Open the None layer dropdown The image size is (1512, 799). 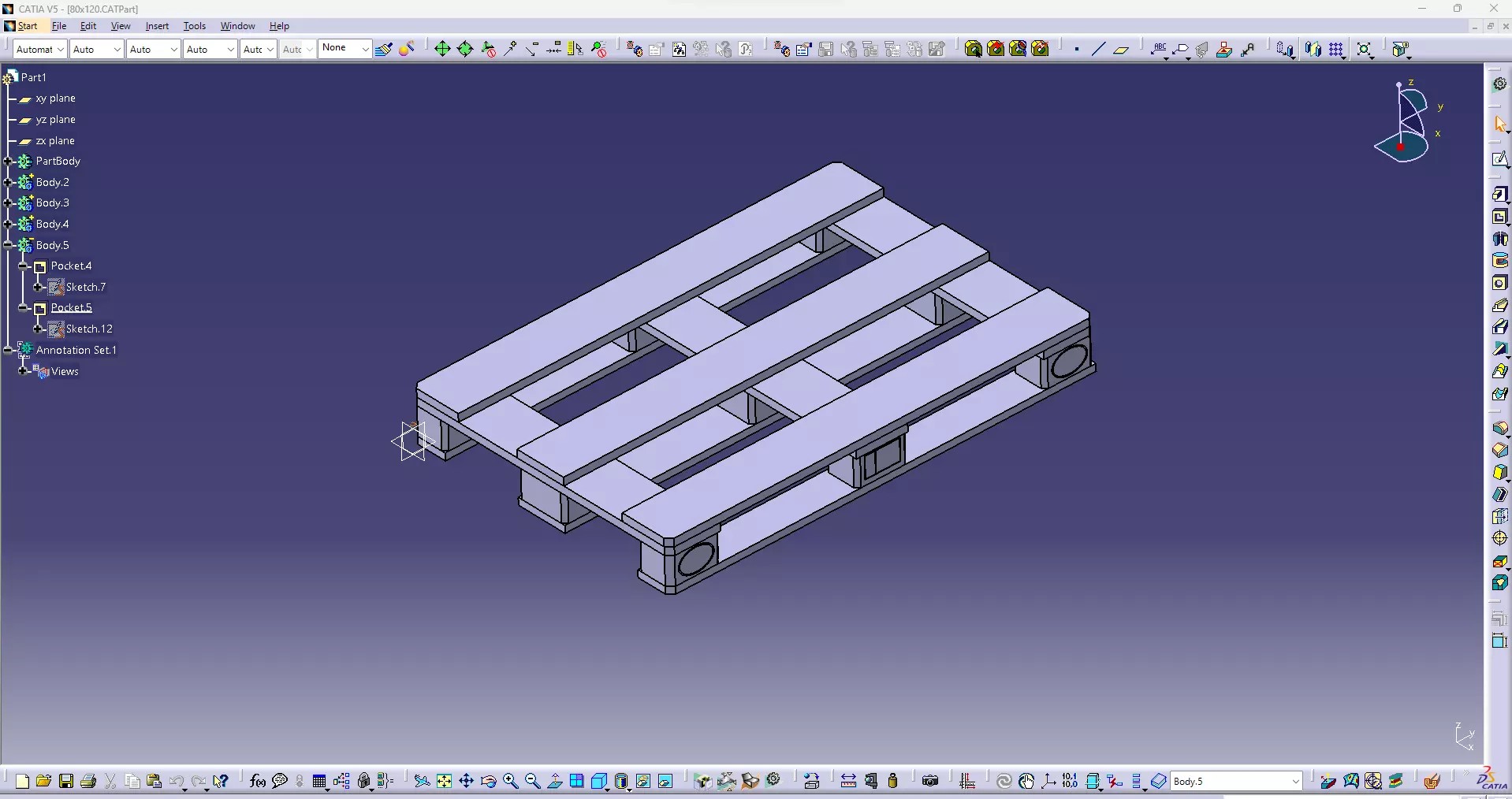[x=344, y=48]
